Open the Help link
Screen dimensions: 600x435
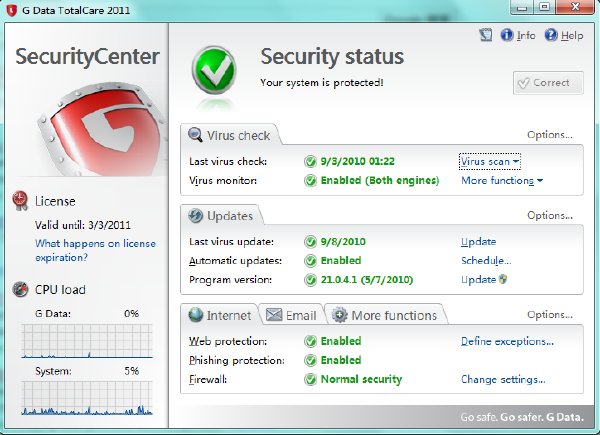[572, 36]
